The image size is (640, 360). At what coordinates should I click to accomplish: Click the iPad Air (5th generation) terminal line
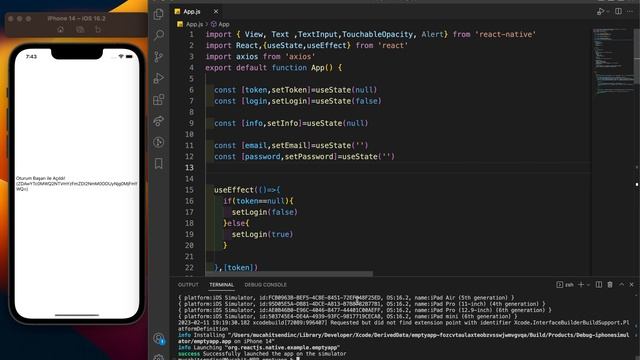click(346, 298)
